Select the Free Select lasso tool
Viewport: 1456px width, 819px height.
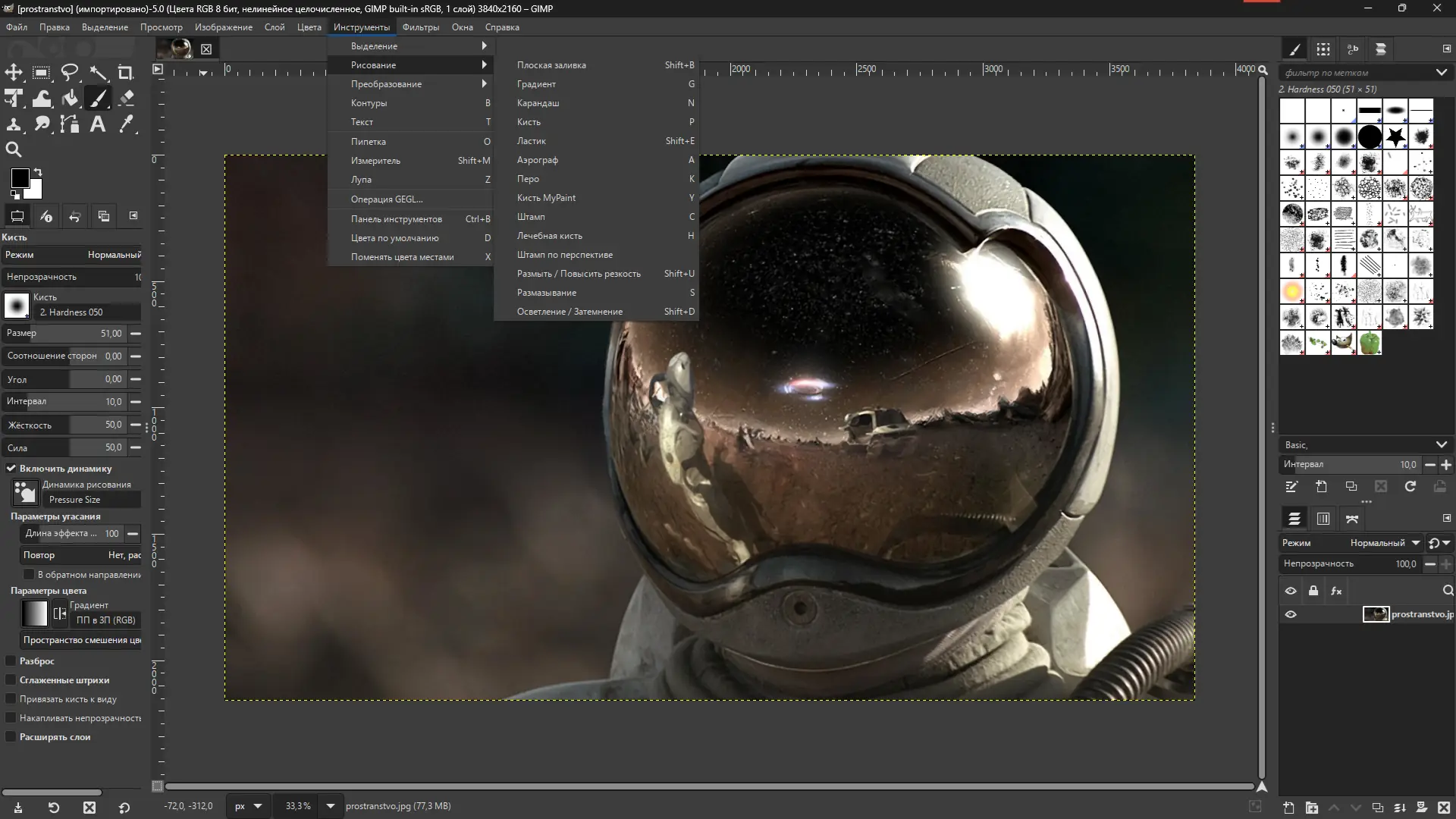70,73
